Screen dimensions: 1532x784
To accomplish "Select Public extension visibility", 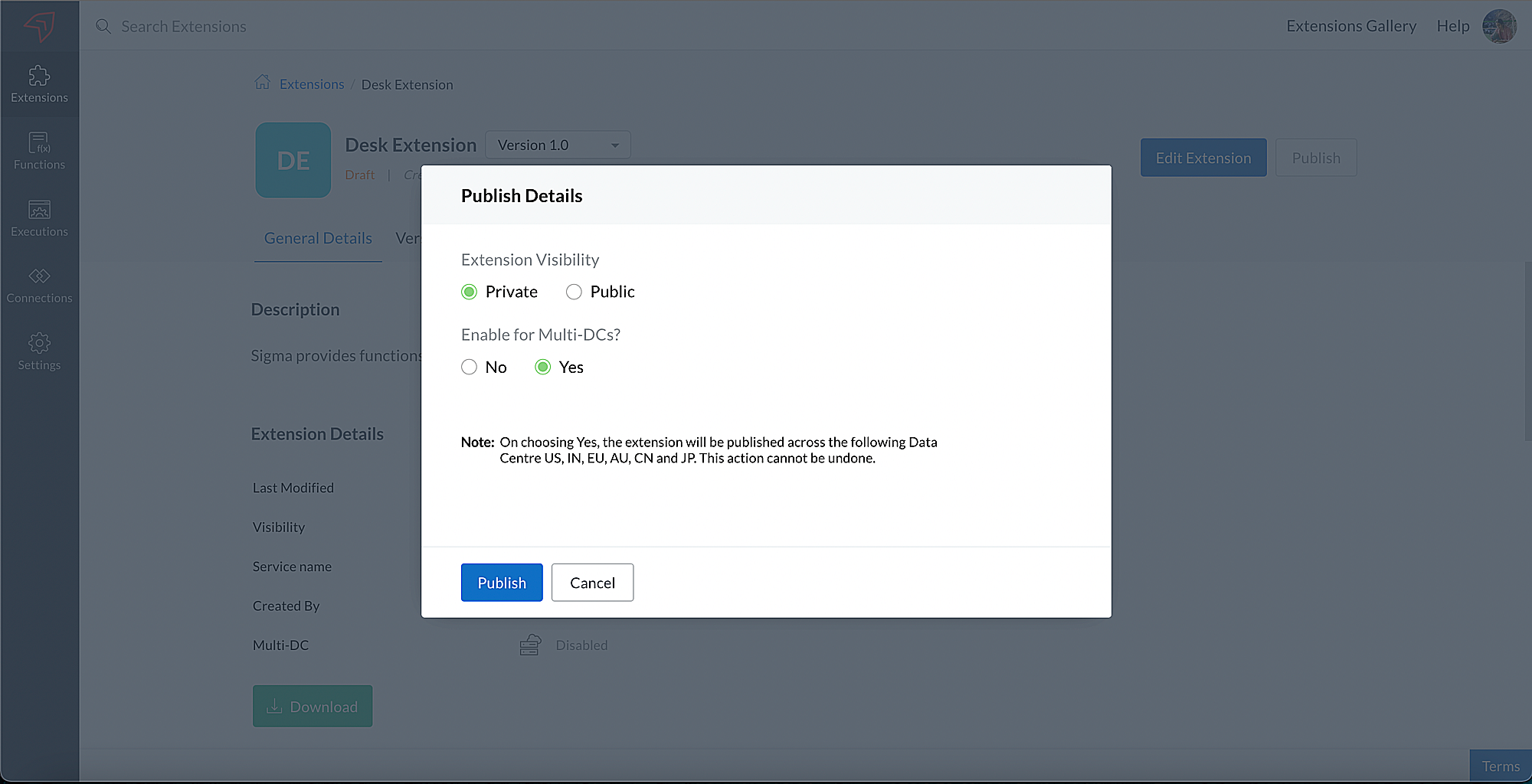I will (x=574, y=292).
